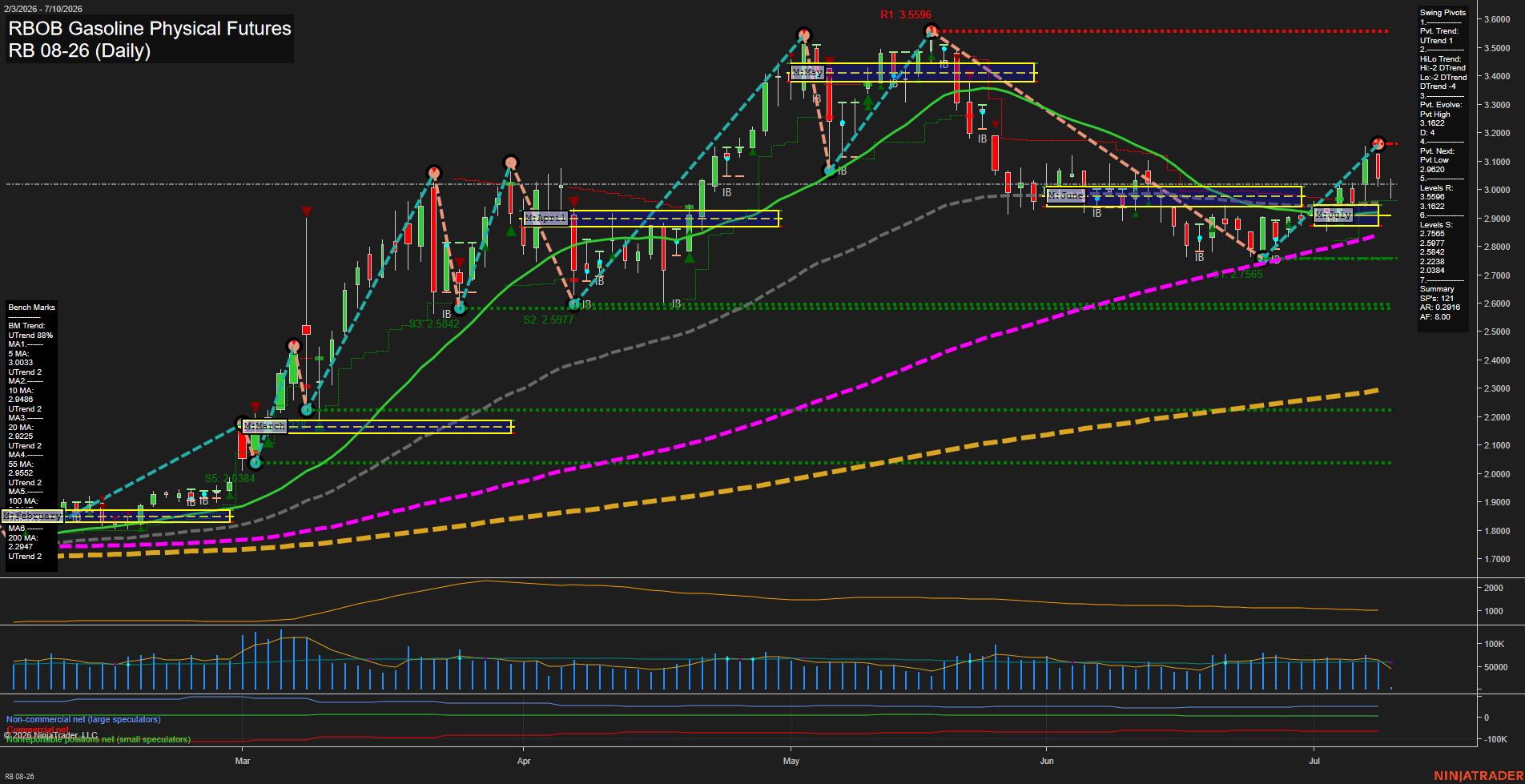Open the M:May monthly range label
Image resolution: width=1525 pixels, height=784 pixels.
(807, 72)
